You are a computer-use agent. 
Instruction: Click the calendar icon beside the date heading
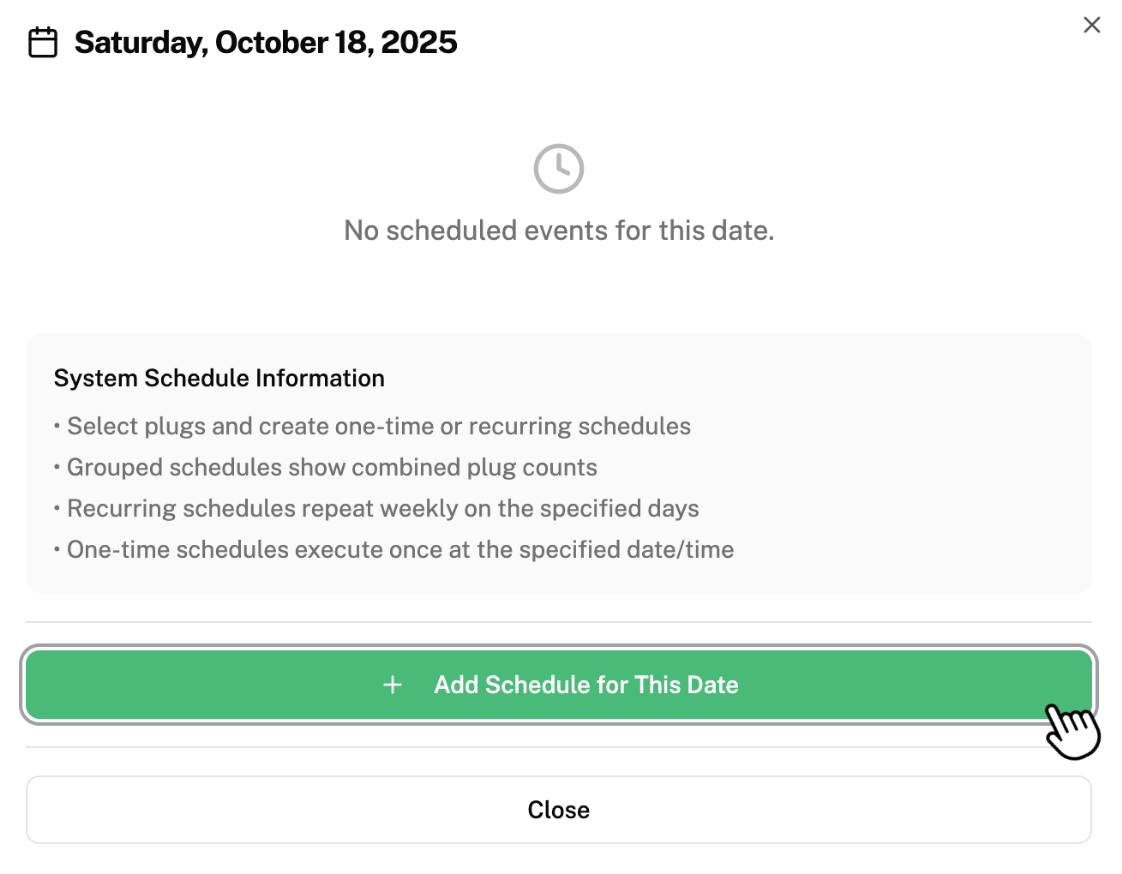(x=42, y=42)
